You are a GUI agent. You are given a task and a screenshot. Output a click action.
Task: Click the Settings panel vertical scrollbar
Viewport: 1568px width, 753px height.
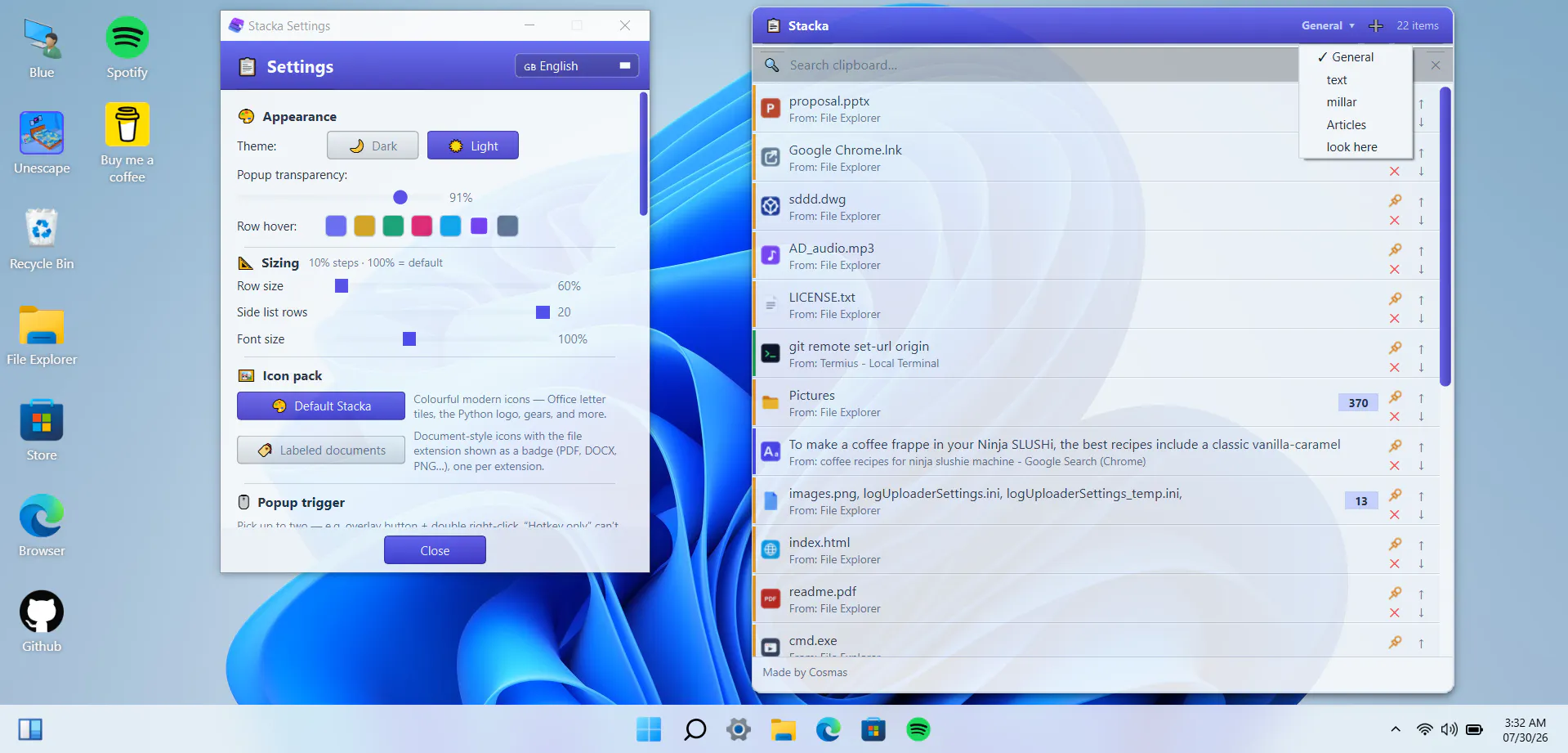[x=644, y=154]
